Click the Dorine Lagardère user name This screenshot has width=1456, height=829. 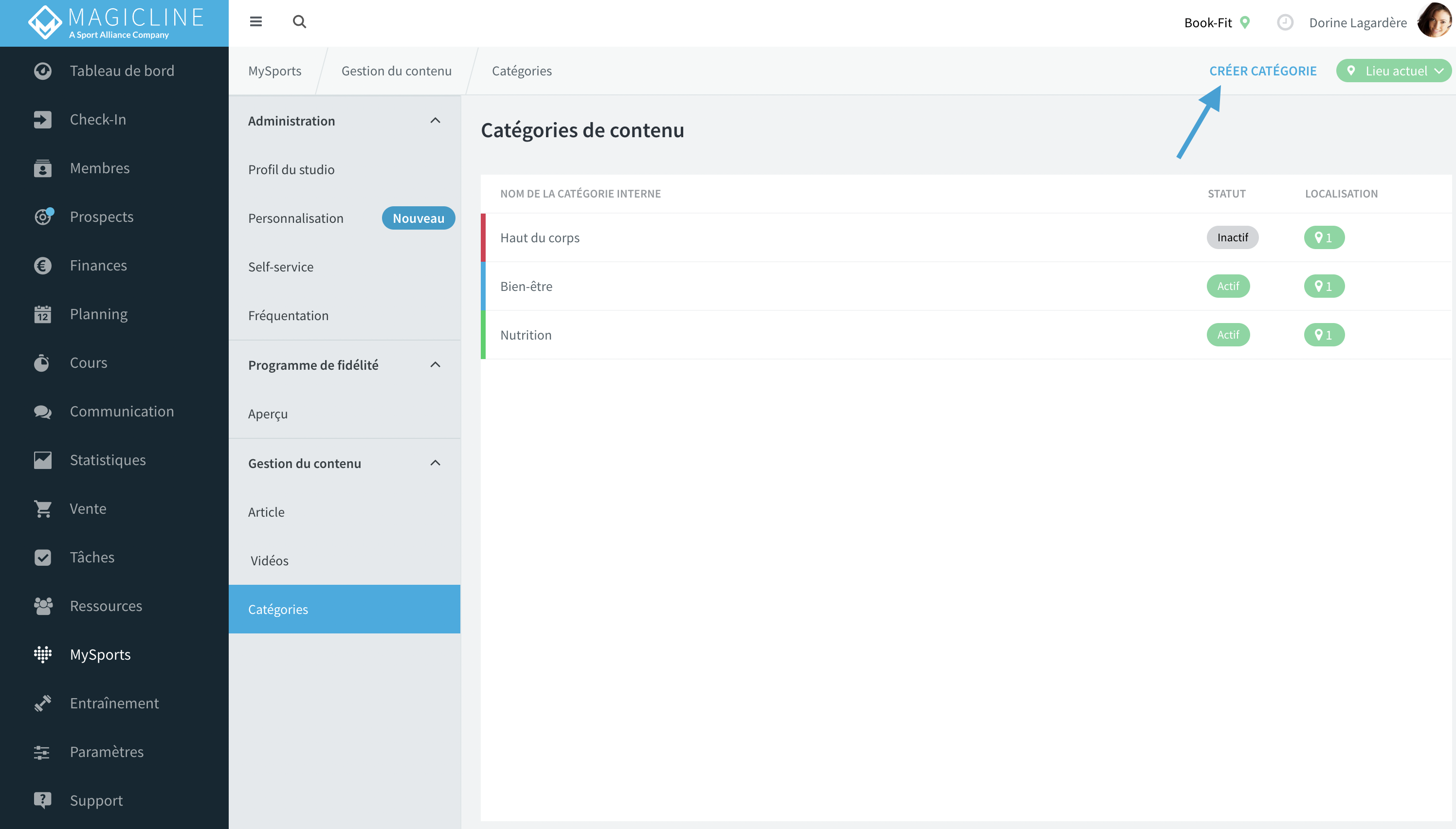(1358, 22)
